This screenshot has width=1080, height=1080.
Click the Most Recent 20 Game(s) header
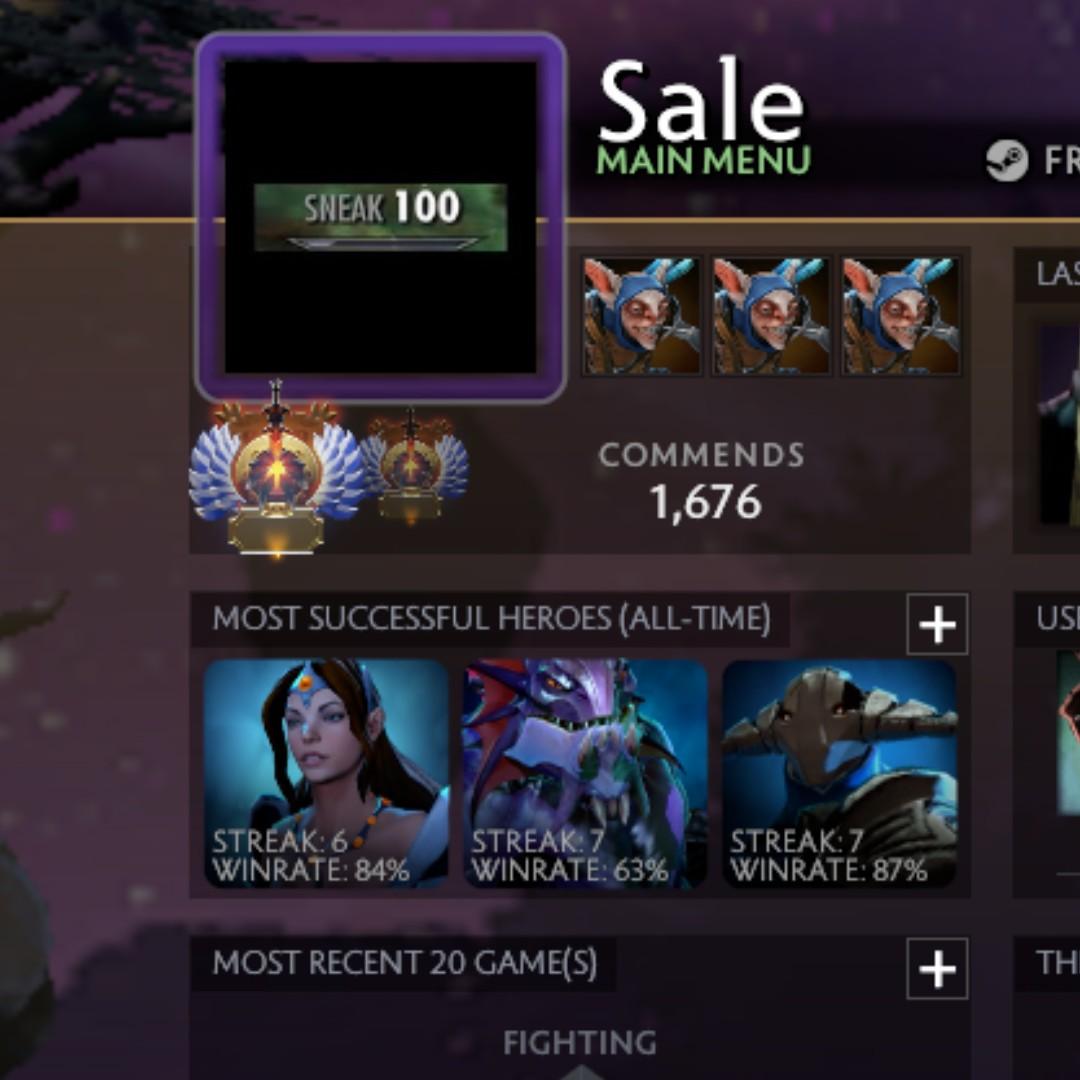[404, 963]
